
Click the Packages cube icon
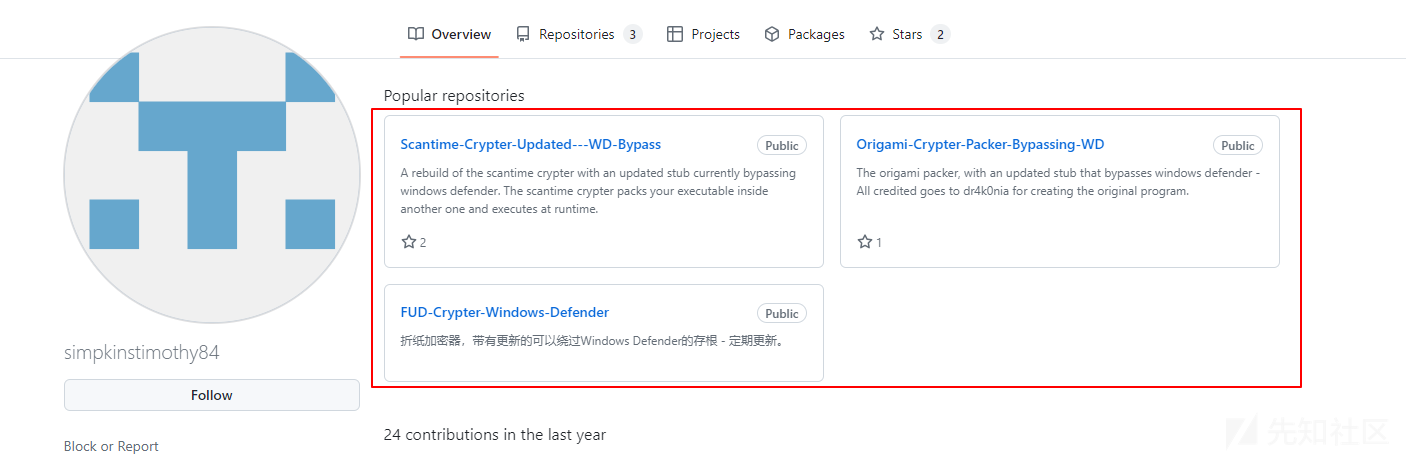[772, 34]
